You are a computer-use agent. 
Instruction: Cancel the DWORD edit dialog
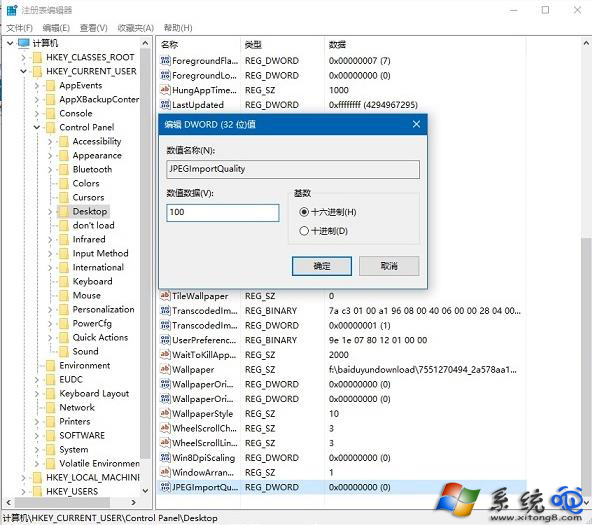tap(389, 266)
